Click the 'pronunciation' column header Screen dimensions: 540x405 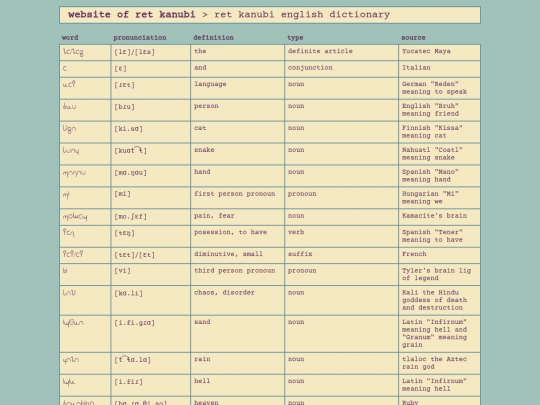140,38
